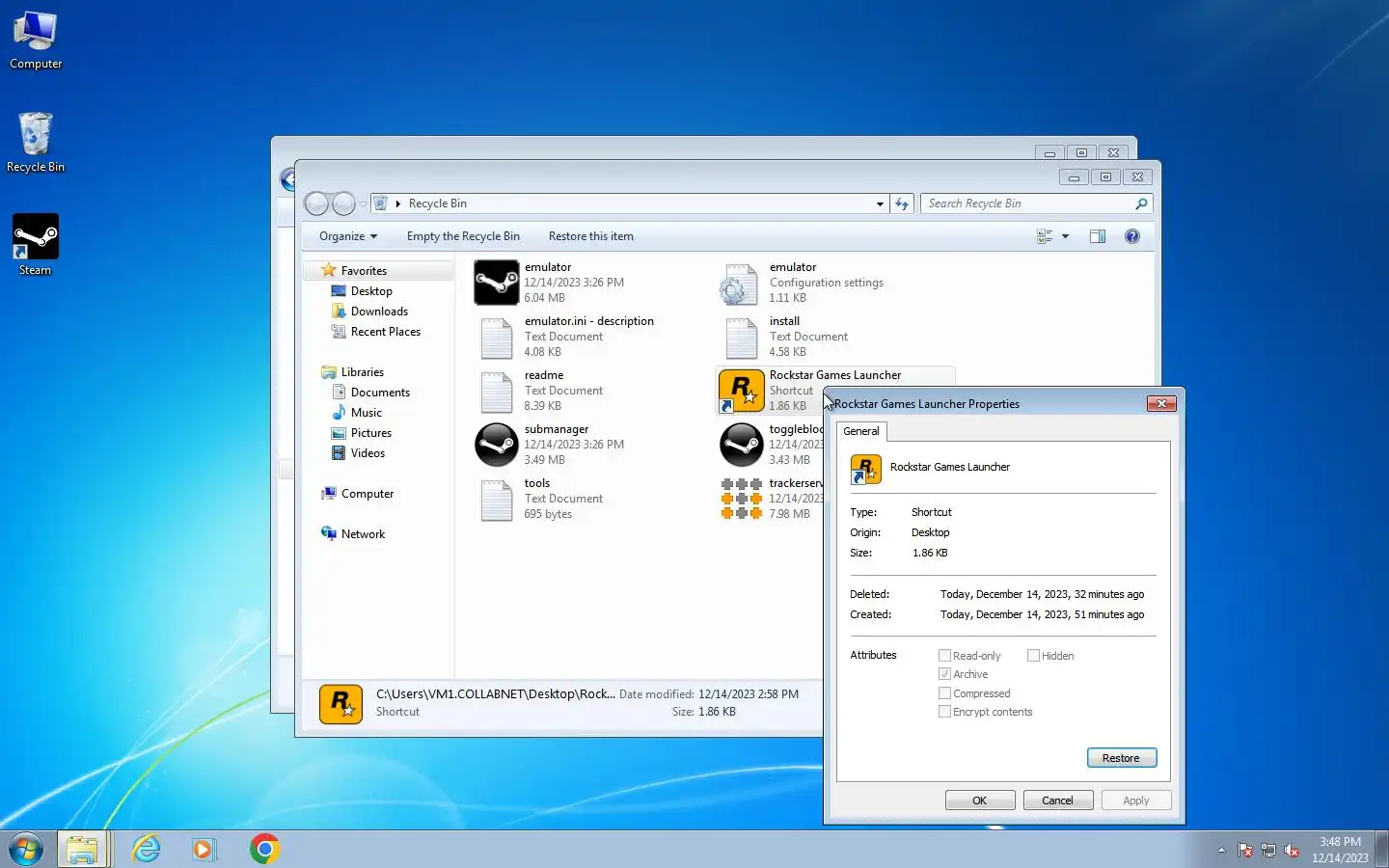Select Rockstar Games Launcher shortcut icon in file list
Screen dimensions: 1389x868
pyautogui.click(x=741, y=391)
